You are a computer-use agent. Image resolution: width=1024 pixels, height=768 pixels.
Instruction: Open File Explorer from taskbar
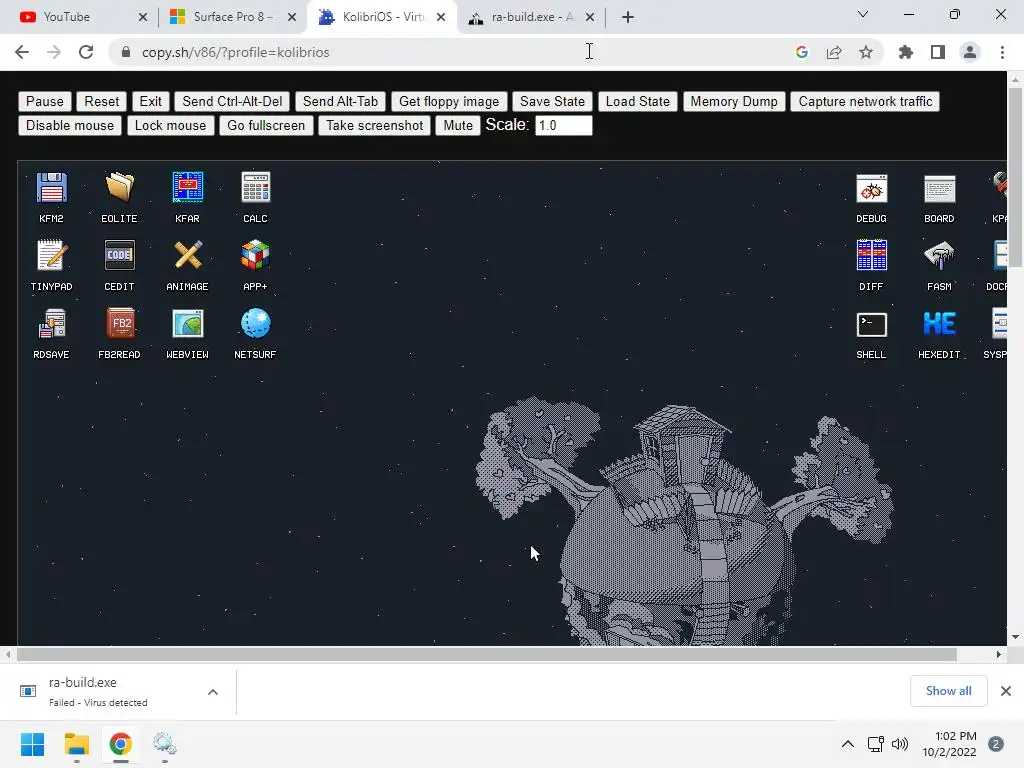tap(76, 744)
